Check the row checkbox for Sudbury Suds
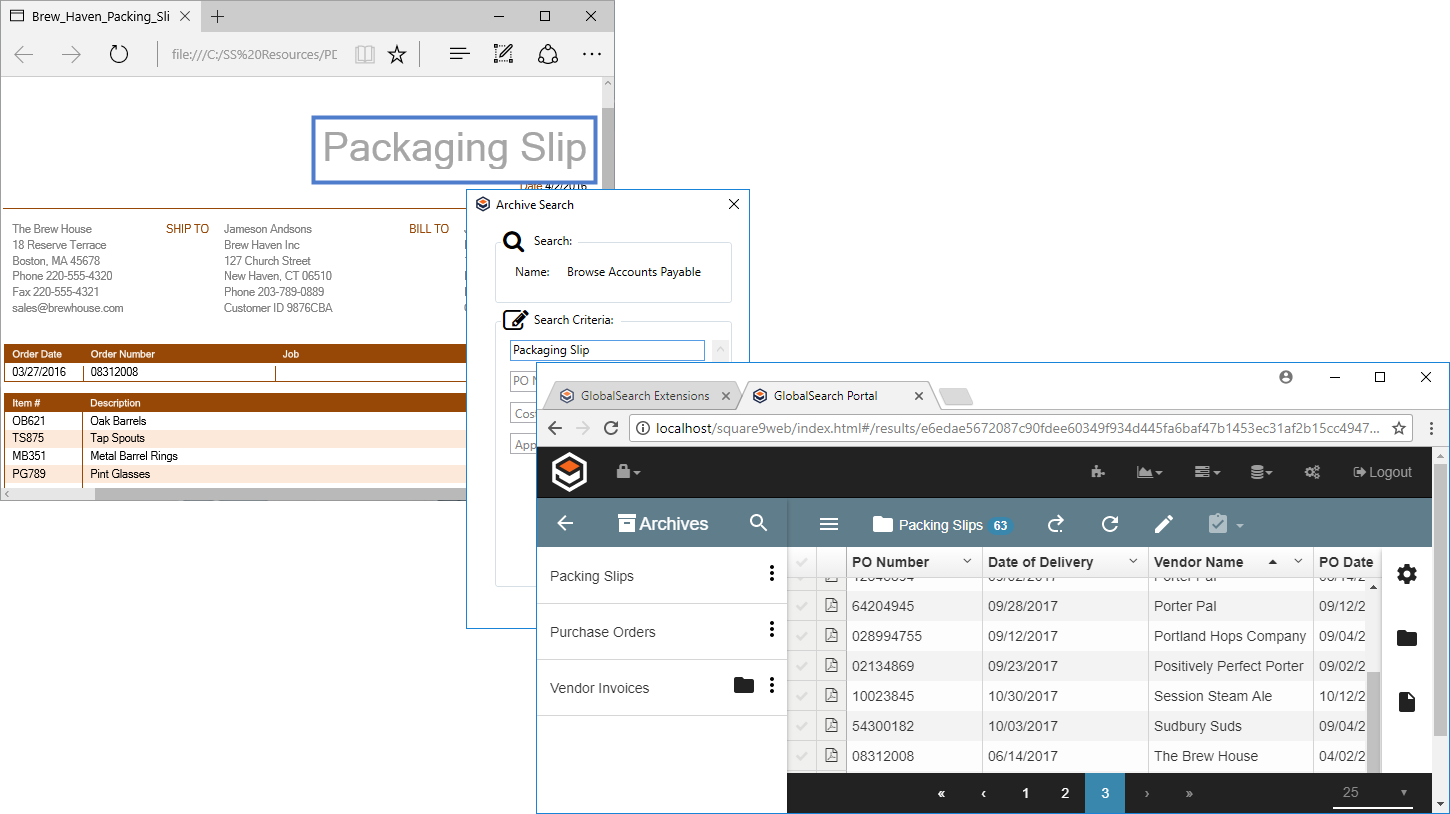The image size is (1450, 814). click(802, 726)
